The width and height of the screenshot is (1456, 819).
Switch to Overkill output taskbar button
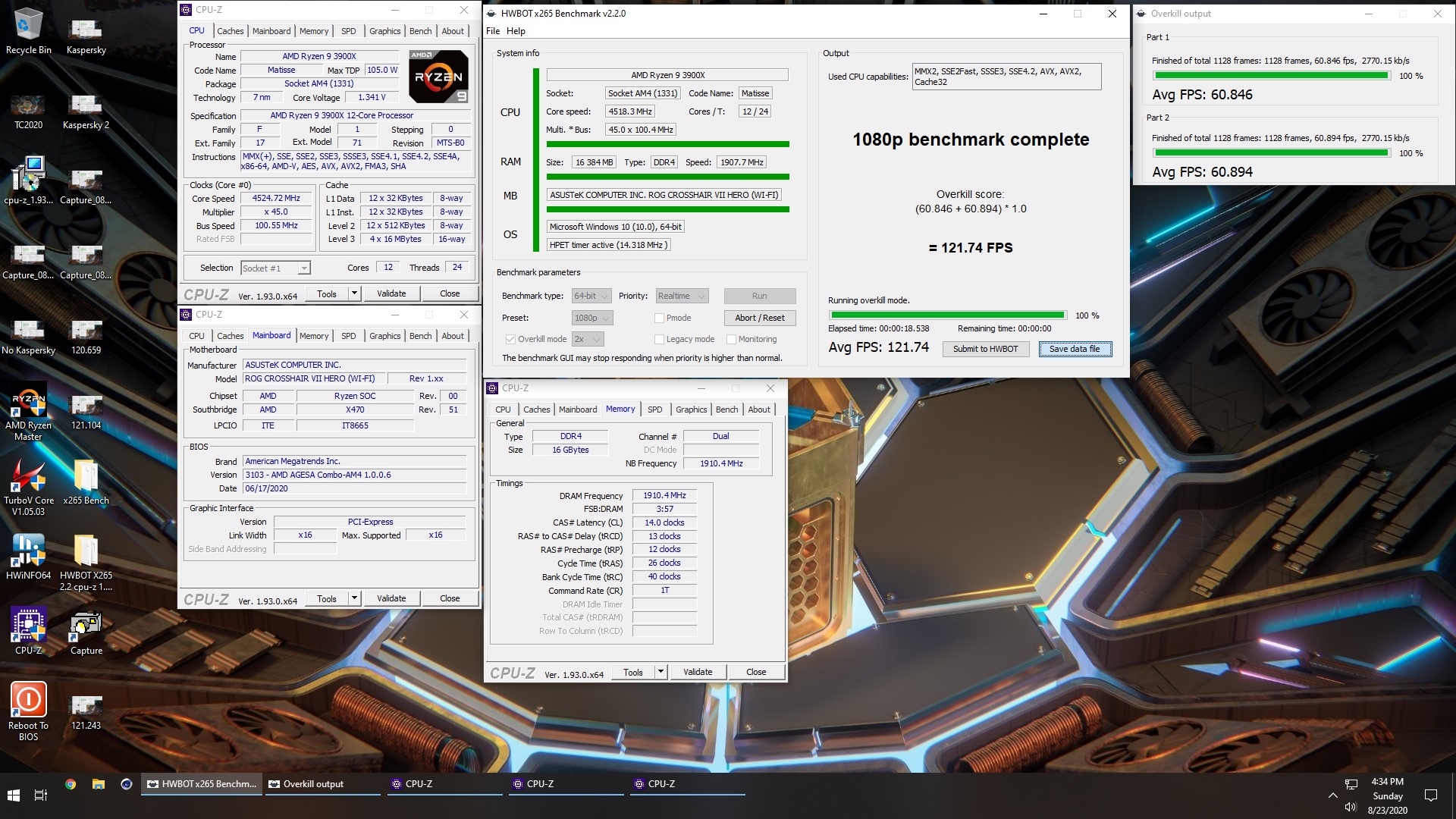[322, 784]
